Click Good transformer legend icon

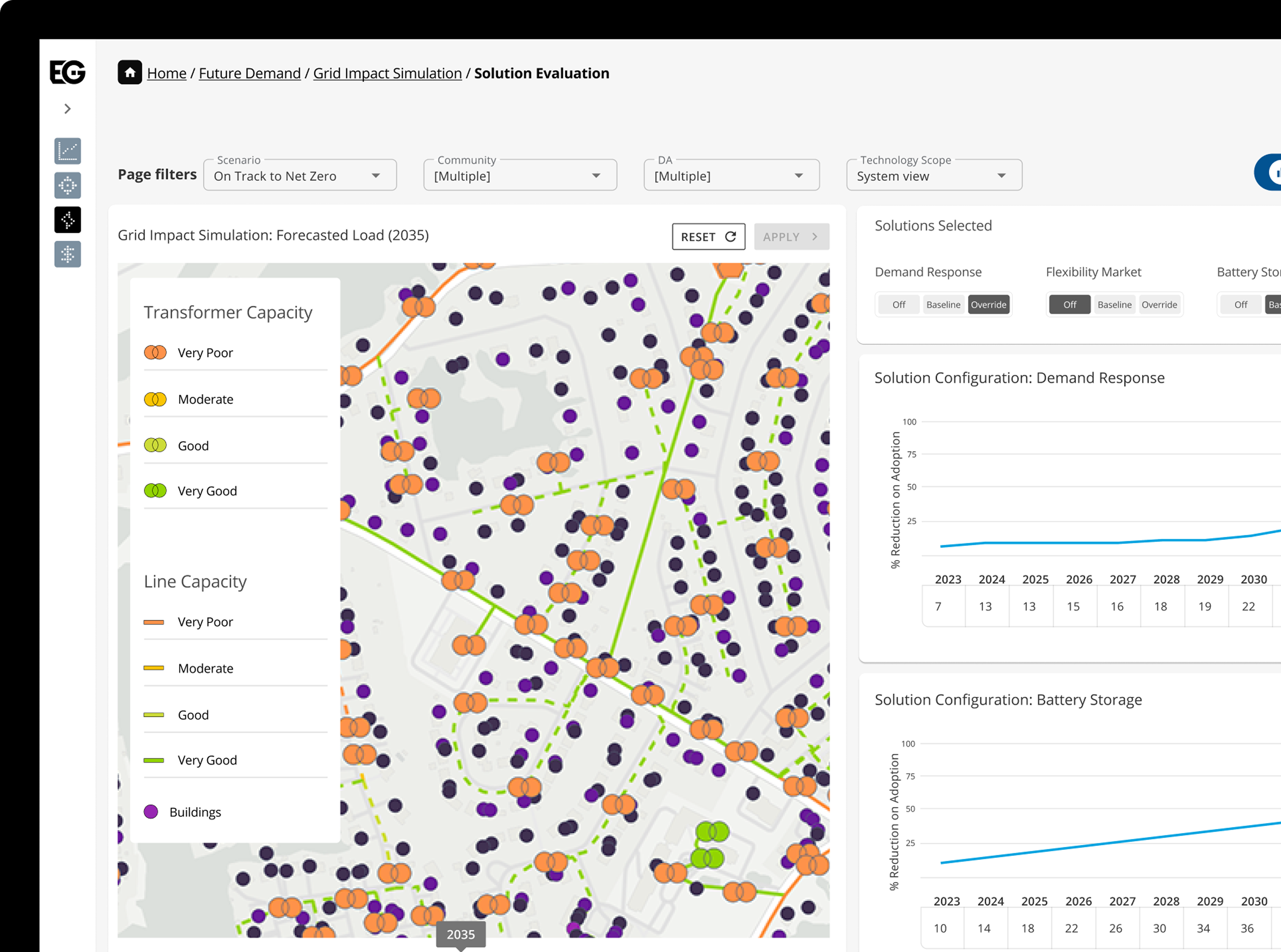[155, 445]
